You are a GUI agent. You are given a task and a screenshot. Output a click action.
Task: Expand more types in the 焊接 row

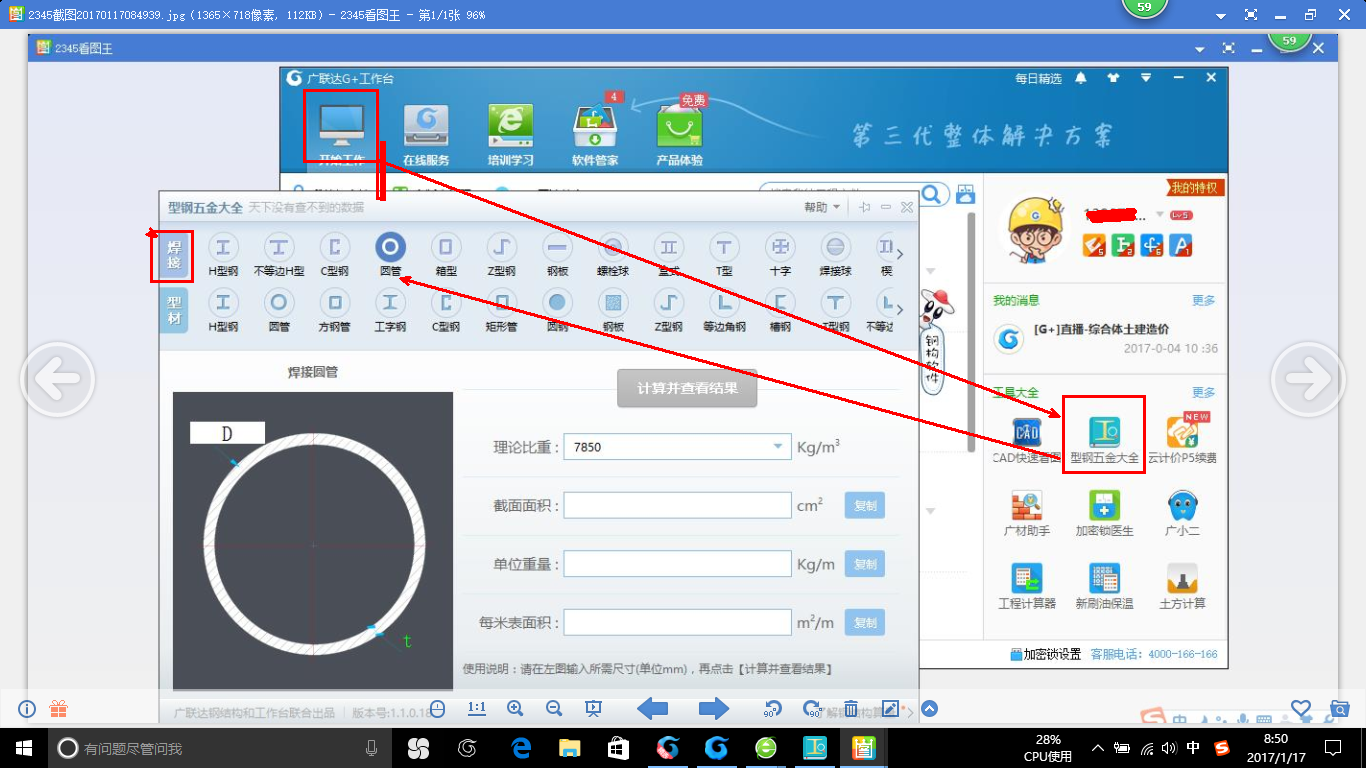[899, 254]
